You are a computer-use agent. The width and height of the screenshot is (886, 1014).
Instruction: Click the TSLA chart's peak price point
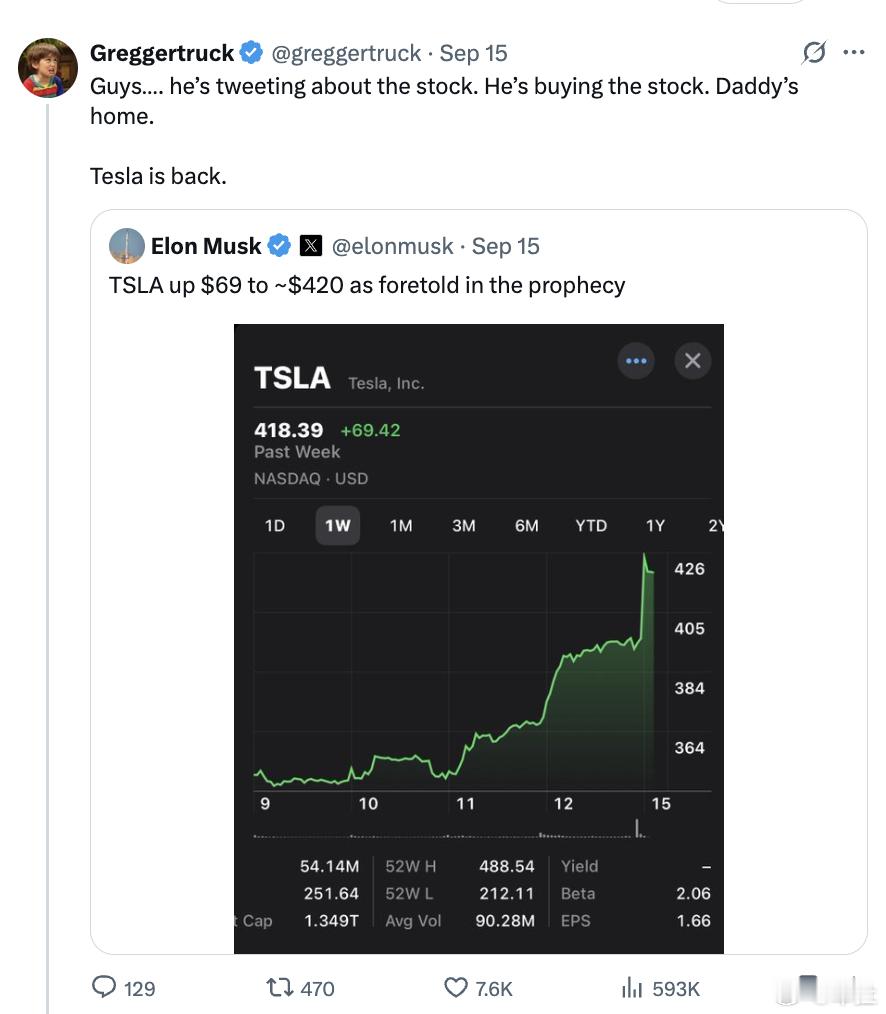click(x=644, y=554)
